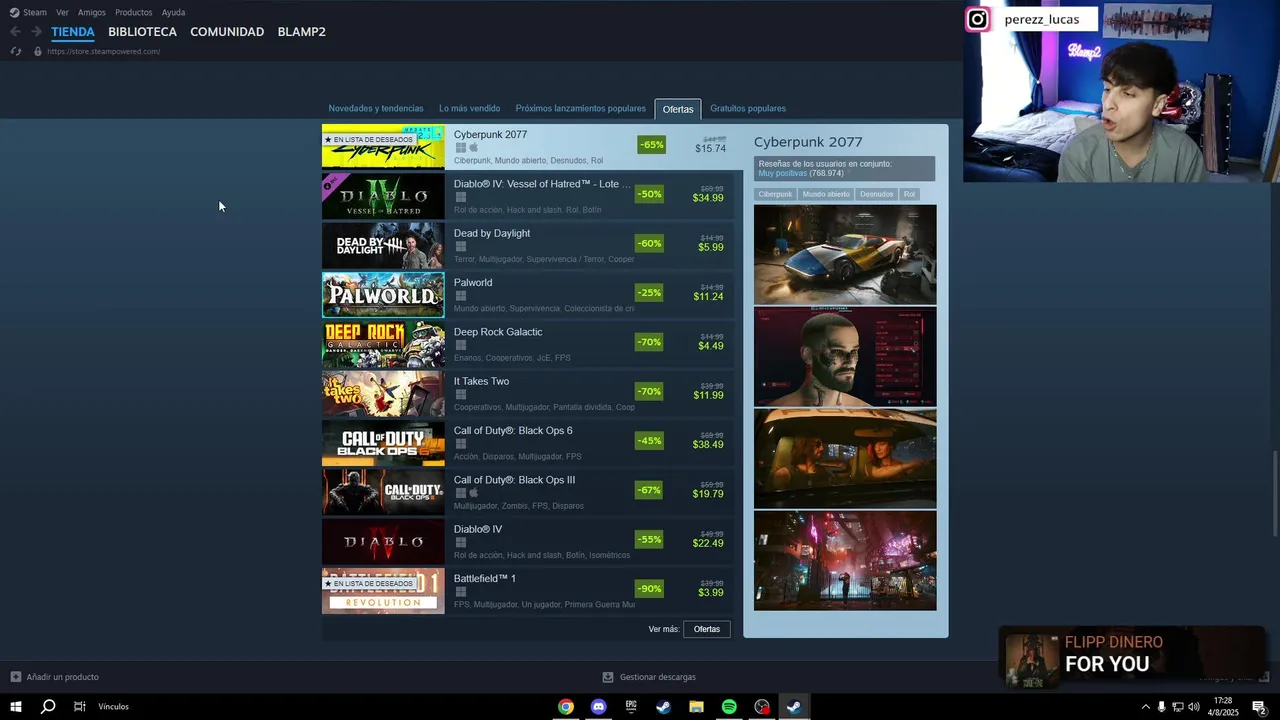Viewport: 1280px width, 720px height.
Task: Click the active Steam taskbar icon
Action: point(794,707)
